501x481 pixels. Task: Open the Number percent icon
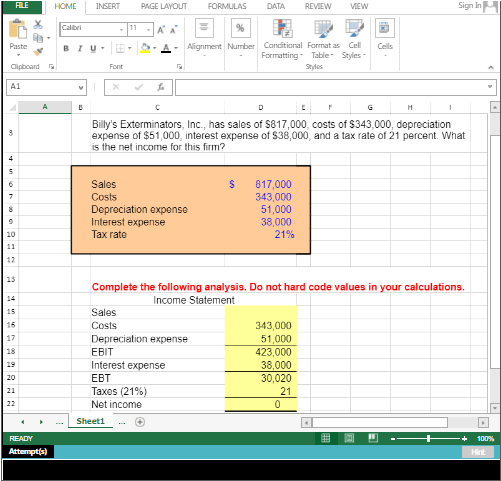point(240,28)
